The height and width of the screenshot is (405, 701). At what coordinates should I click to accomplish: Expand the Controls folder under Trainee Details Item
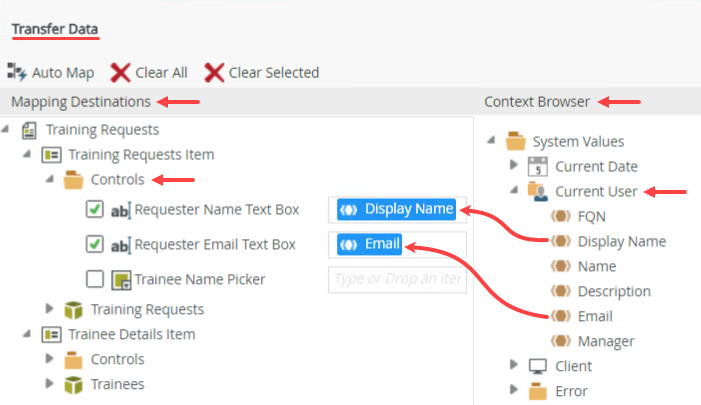tap(50, 359)
